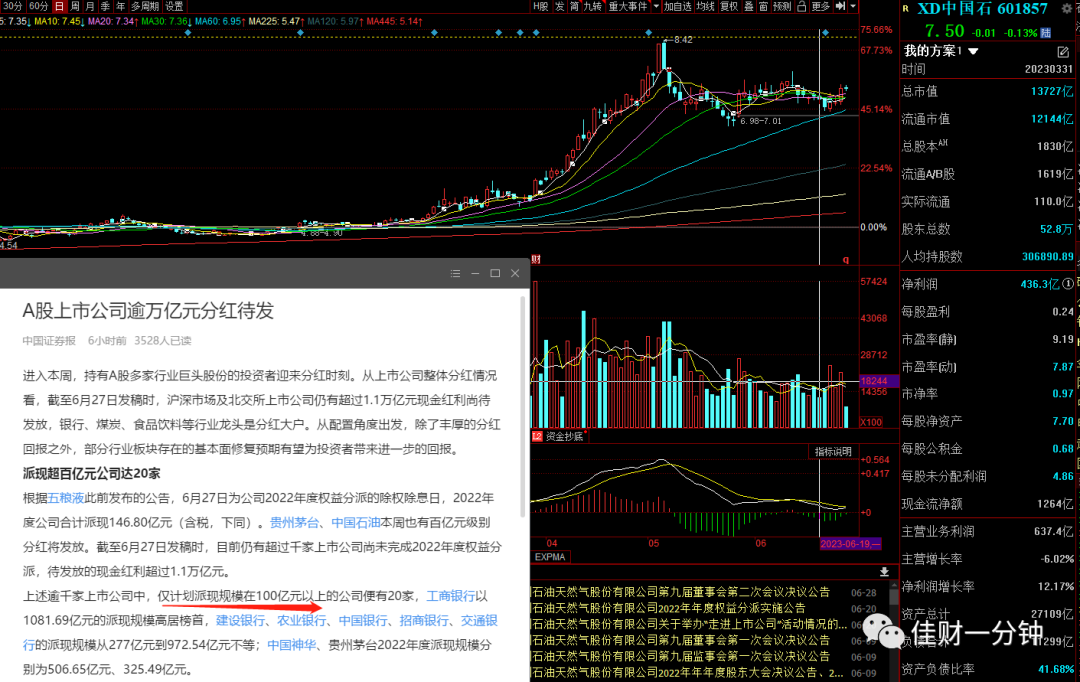The image size is (1080, 682).
Task: Toggle 复权 price adjustment
Action: coord(729,6)
